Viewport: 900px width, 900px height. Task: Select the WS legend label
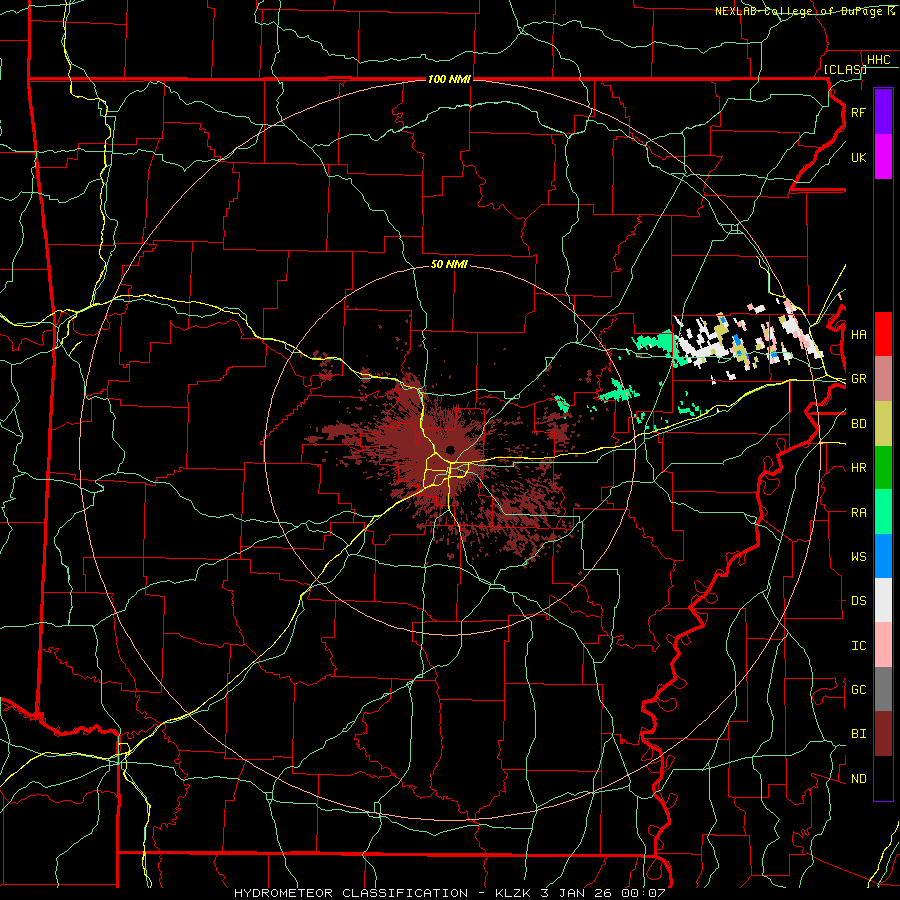coord(858,557)
